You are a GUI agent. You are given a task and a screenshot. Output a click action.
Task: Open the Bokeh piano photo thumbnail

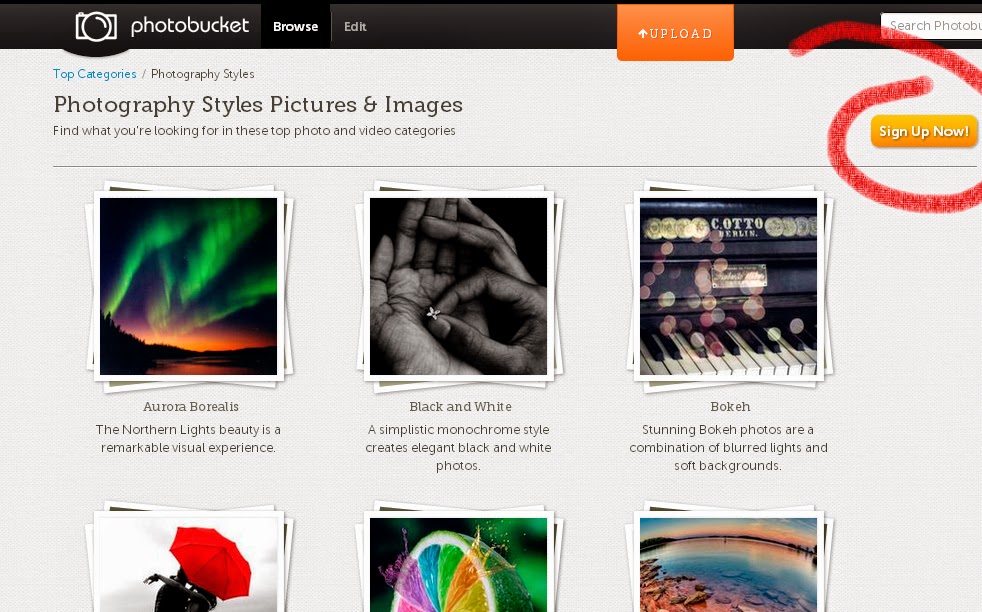point(728,286)
